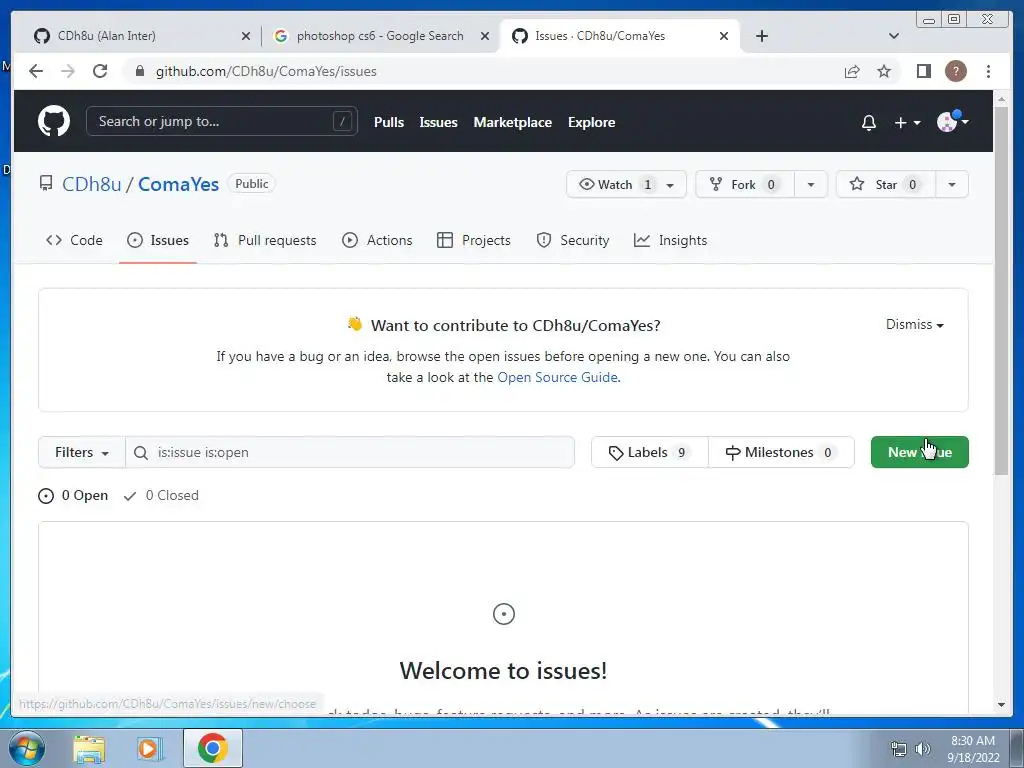1024x768 pixels.
Task: Go forward in Chrome
Action: [x=68, y=71]
